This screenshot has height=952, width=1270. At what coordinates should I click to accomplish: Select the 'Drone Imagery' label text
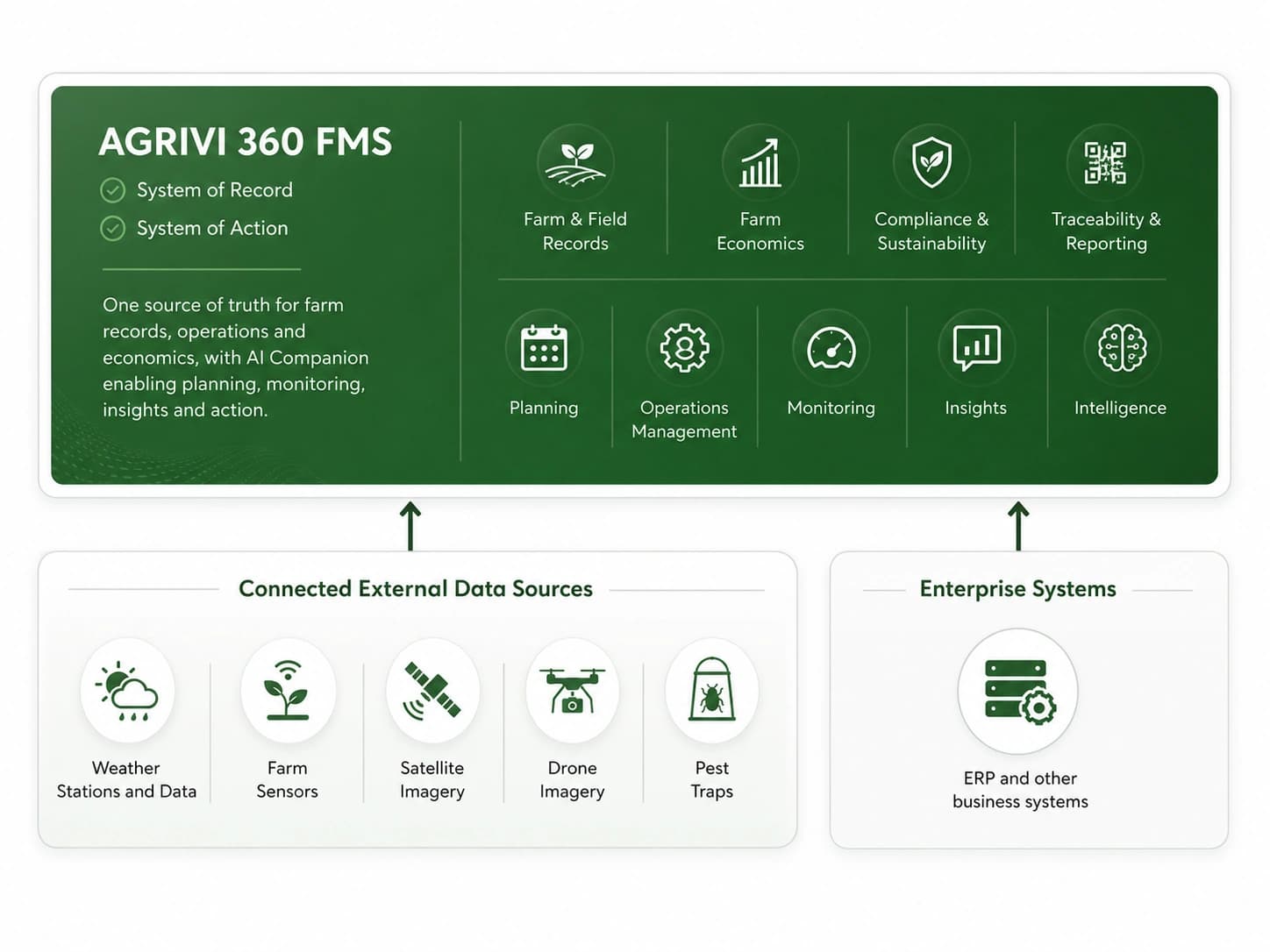(x=572, y=780)
